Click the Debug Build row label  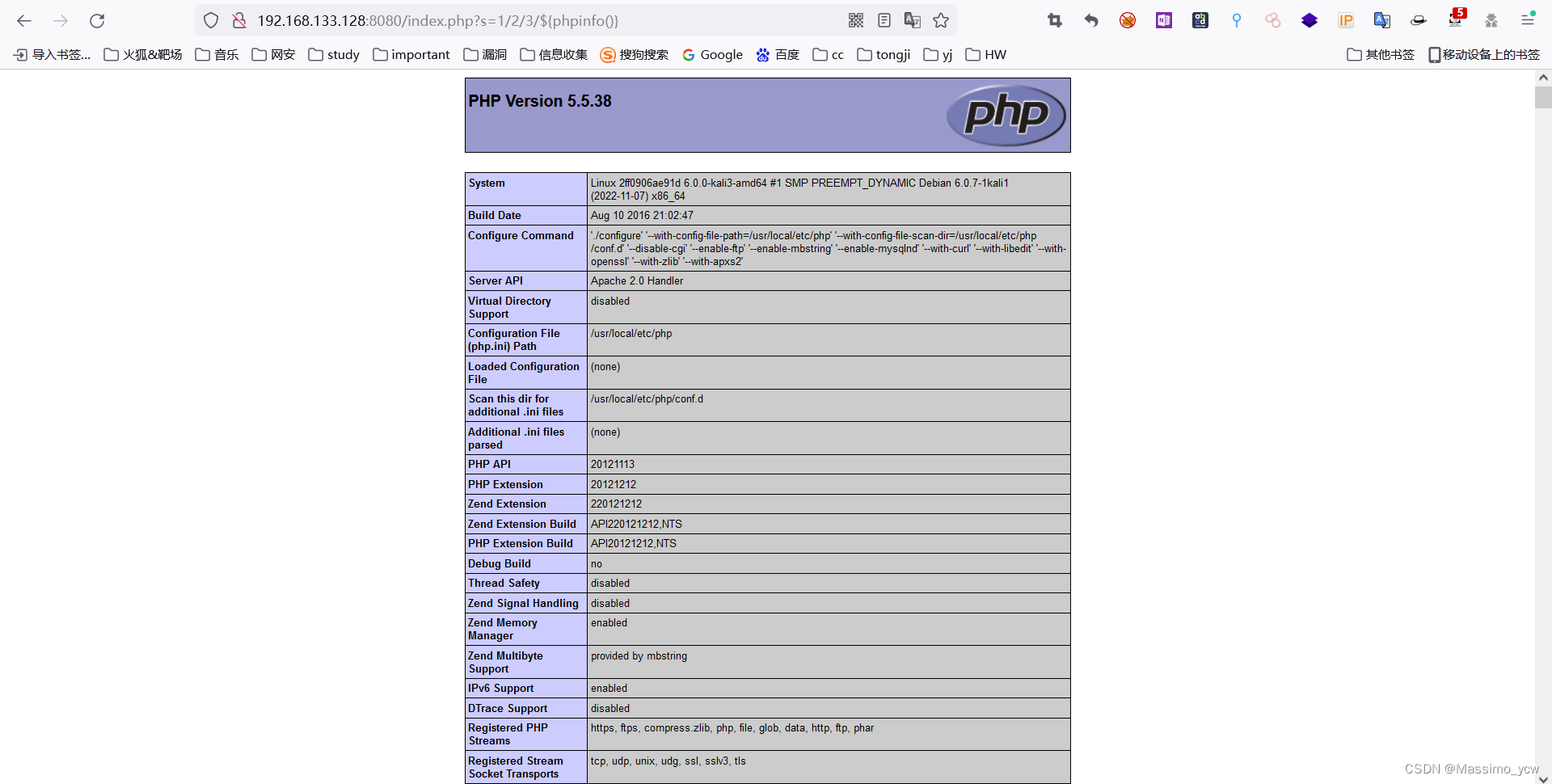coord(500,564)
